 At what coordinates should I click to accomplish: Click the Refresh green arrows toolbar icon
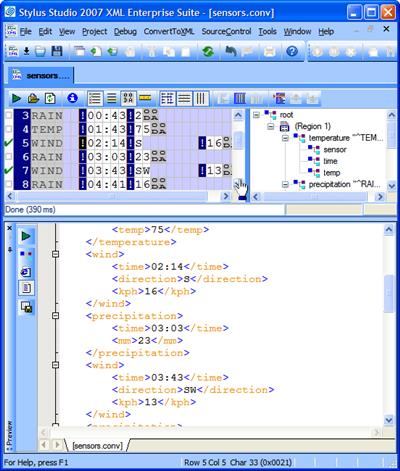[208, 51]
